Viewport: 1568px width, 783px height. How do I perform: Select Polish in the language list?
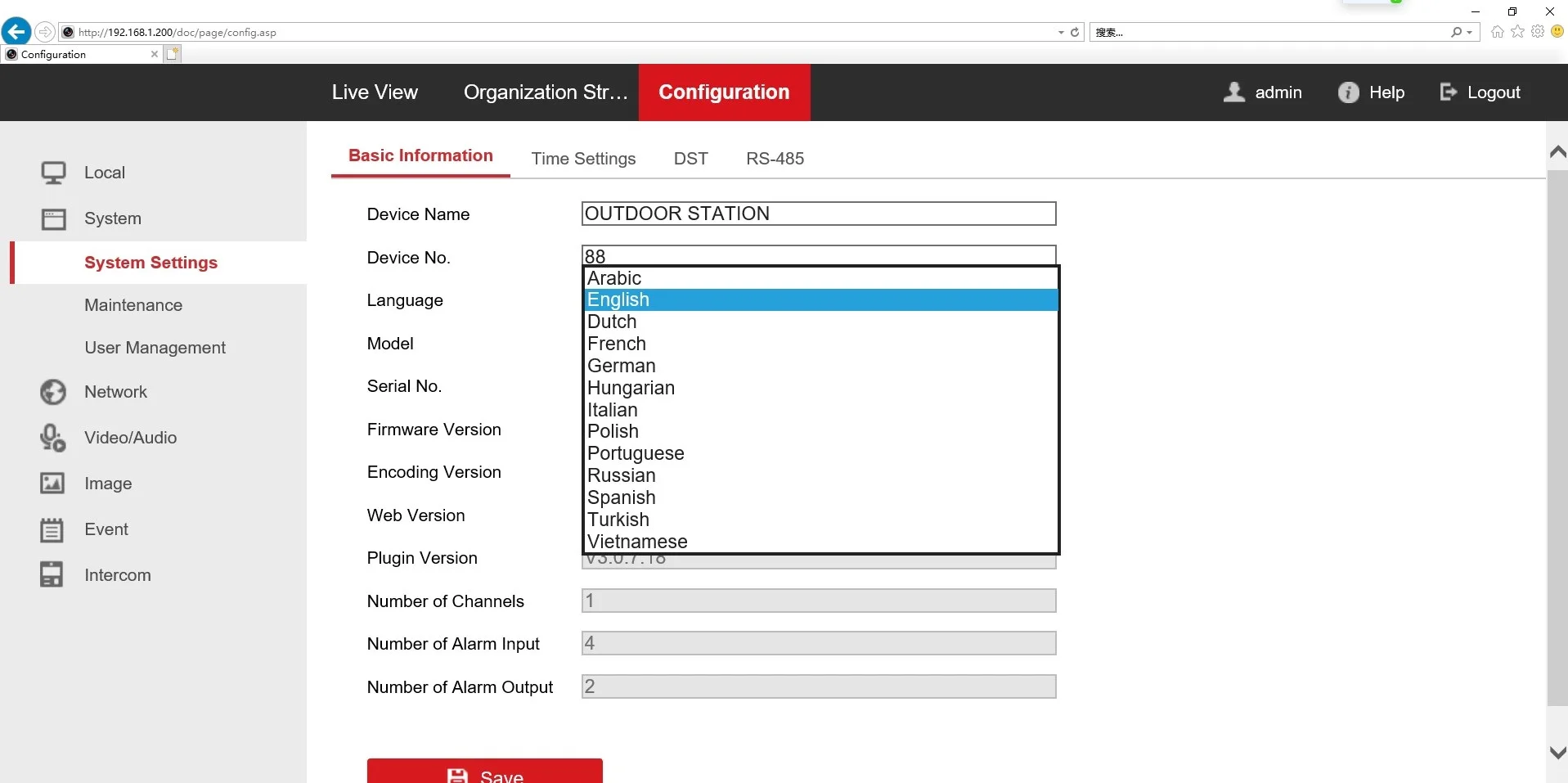click(822, 431)
